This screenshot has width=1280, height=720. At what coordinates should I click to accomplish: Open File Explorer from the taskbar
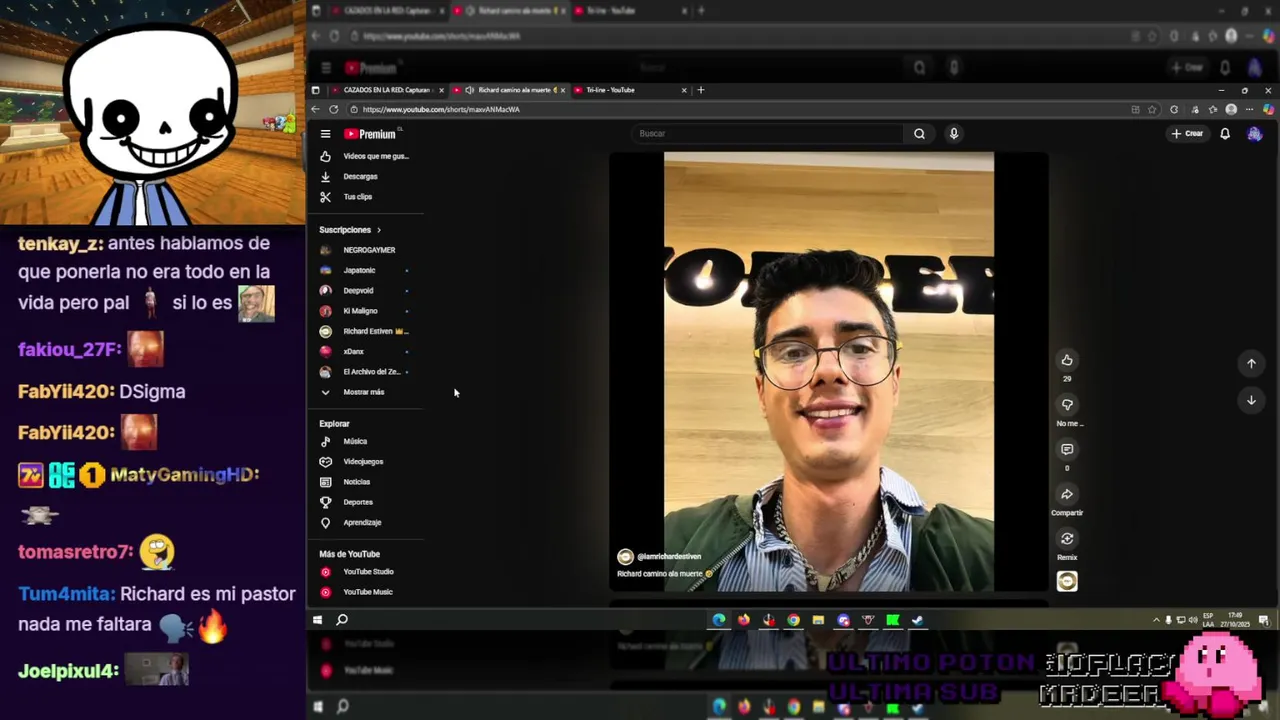[818, 620]
